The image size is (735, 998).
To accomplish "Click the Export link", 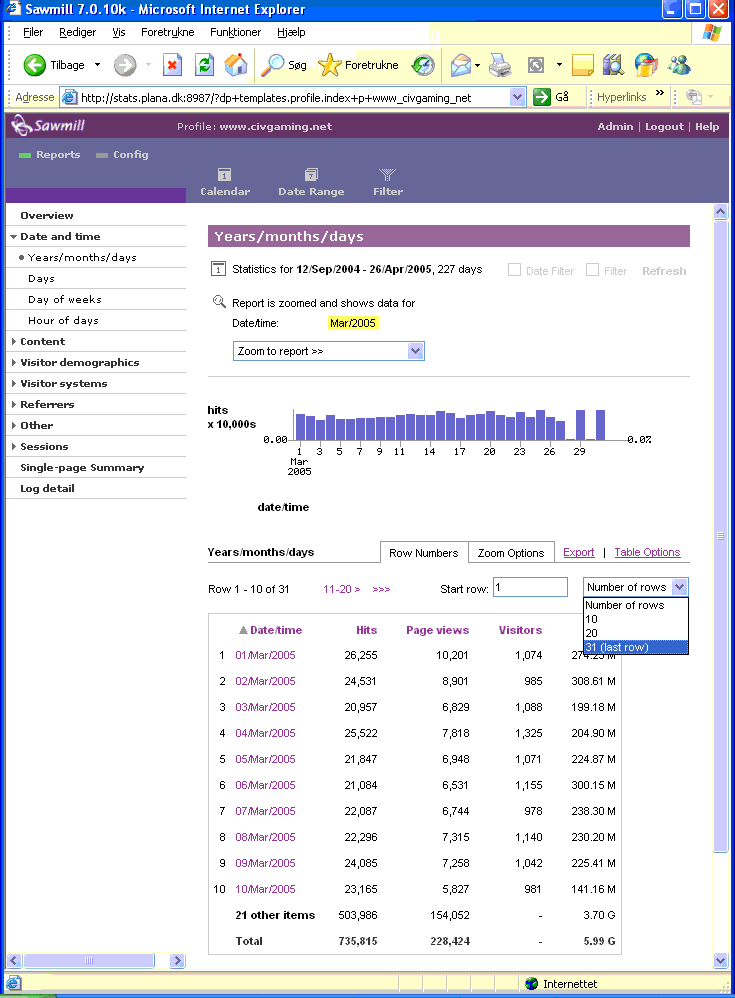I will coord(578,552).
